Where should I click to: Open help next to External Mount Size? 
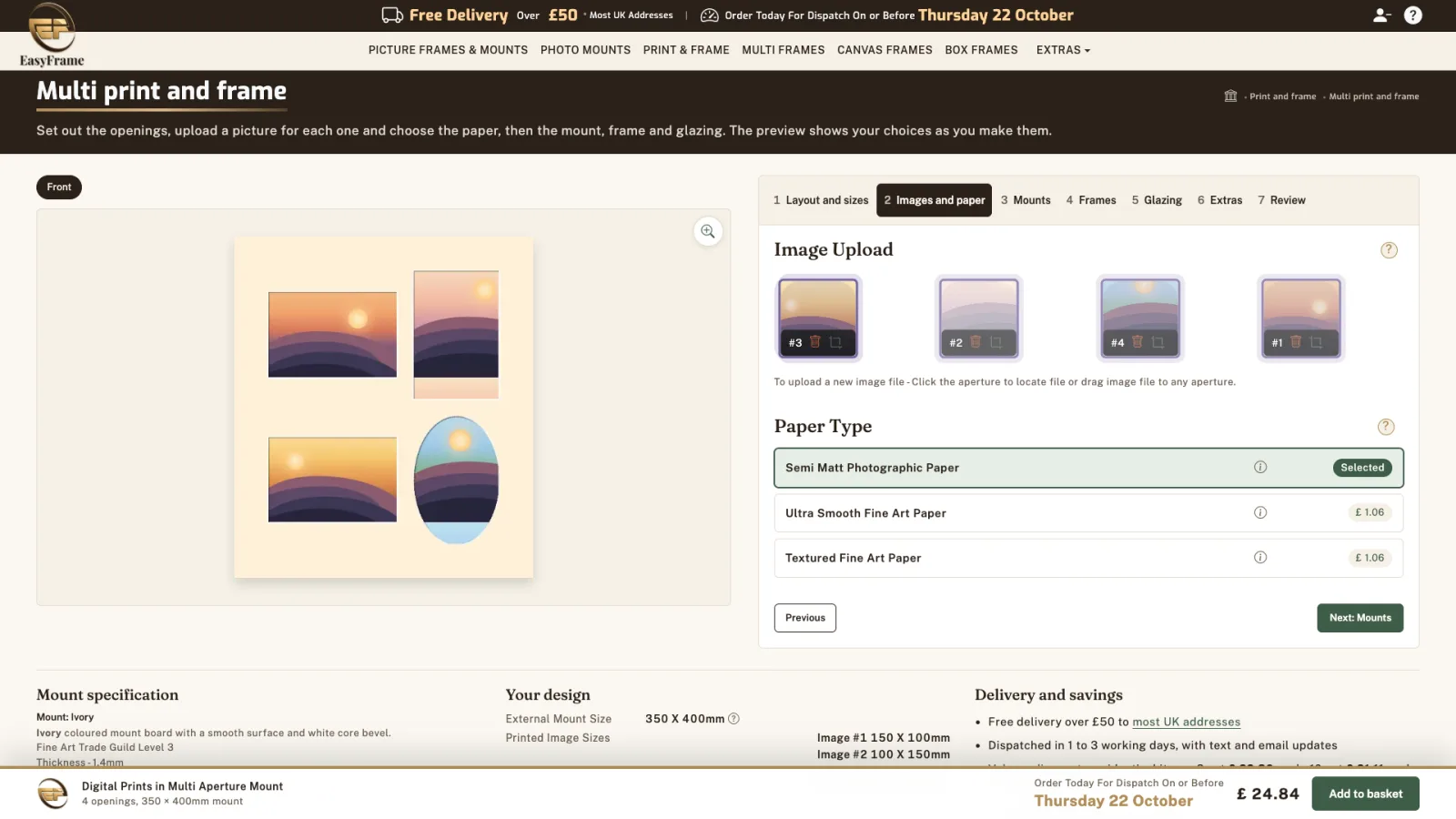[733, 719]
